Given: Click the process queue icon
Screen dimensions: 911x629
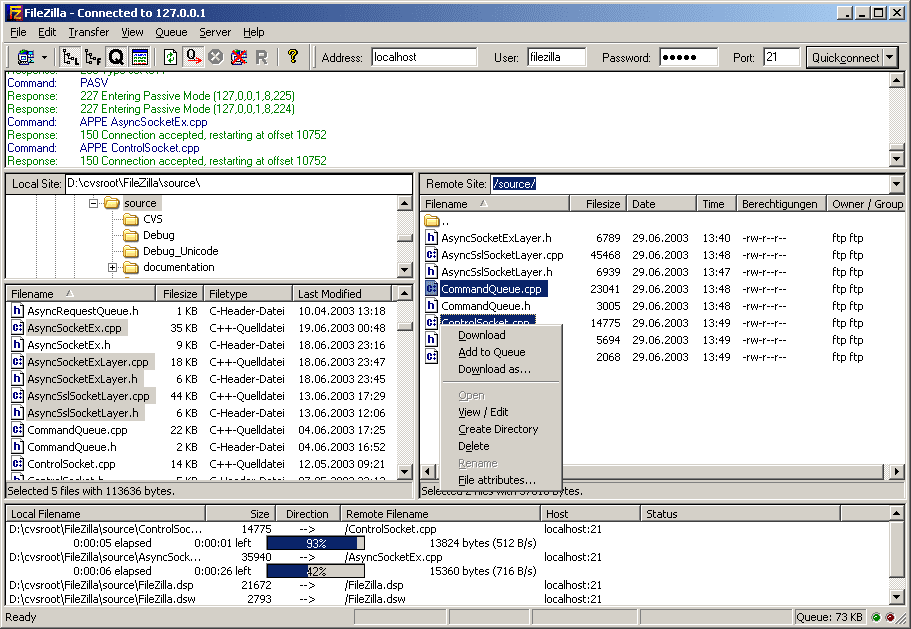Looking at the screenshot, I should pos(194,57).
